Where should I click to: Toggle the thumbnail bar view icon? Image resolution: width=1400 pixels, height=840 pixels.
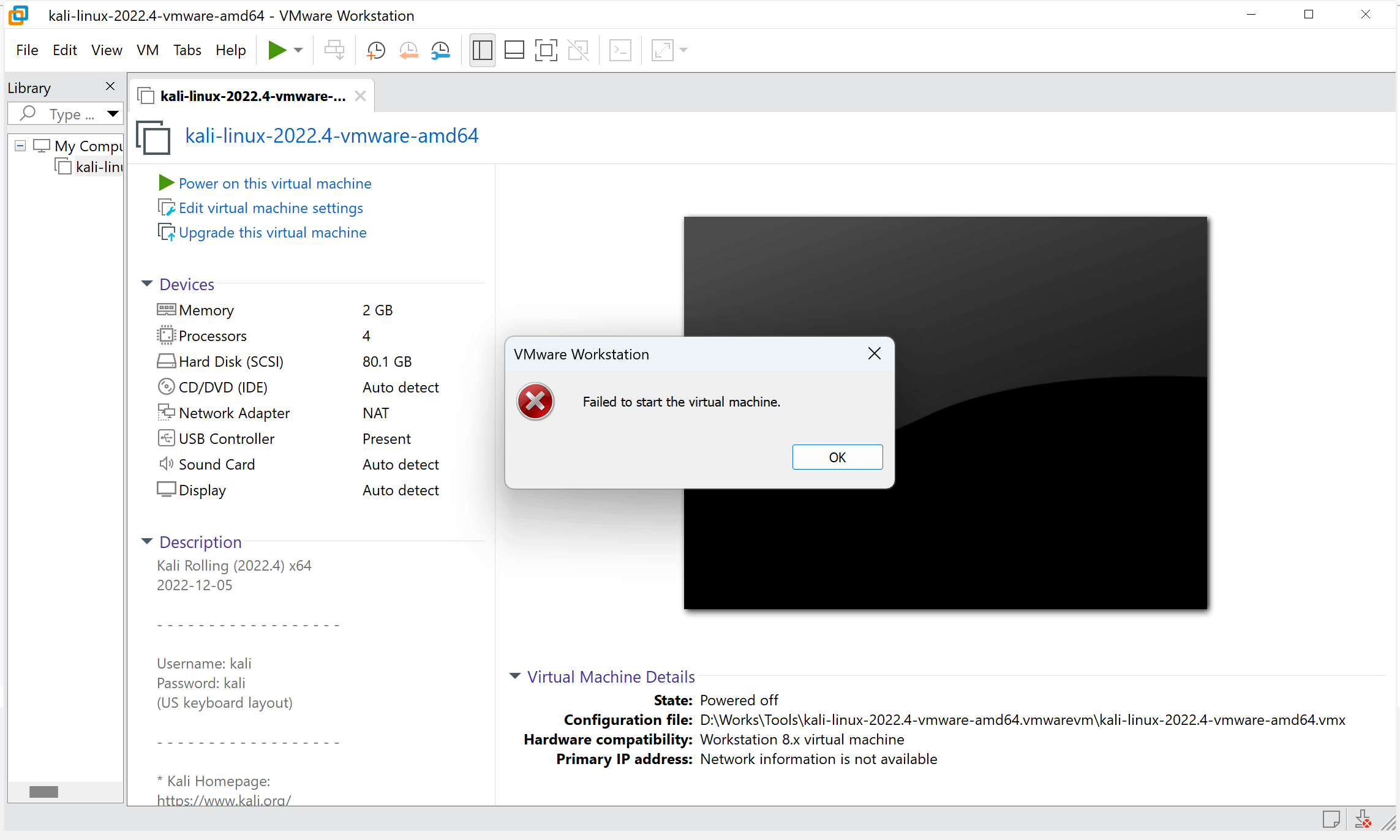click(x=514, y=50)
